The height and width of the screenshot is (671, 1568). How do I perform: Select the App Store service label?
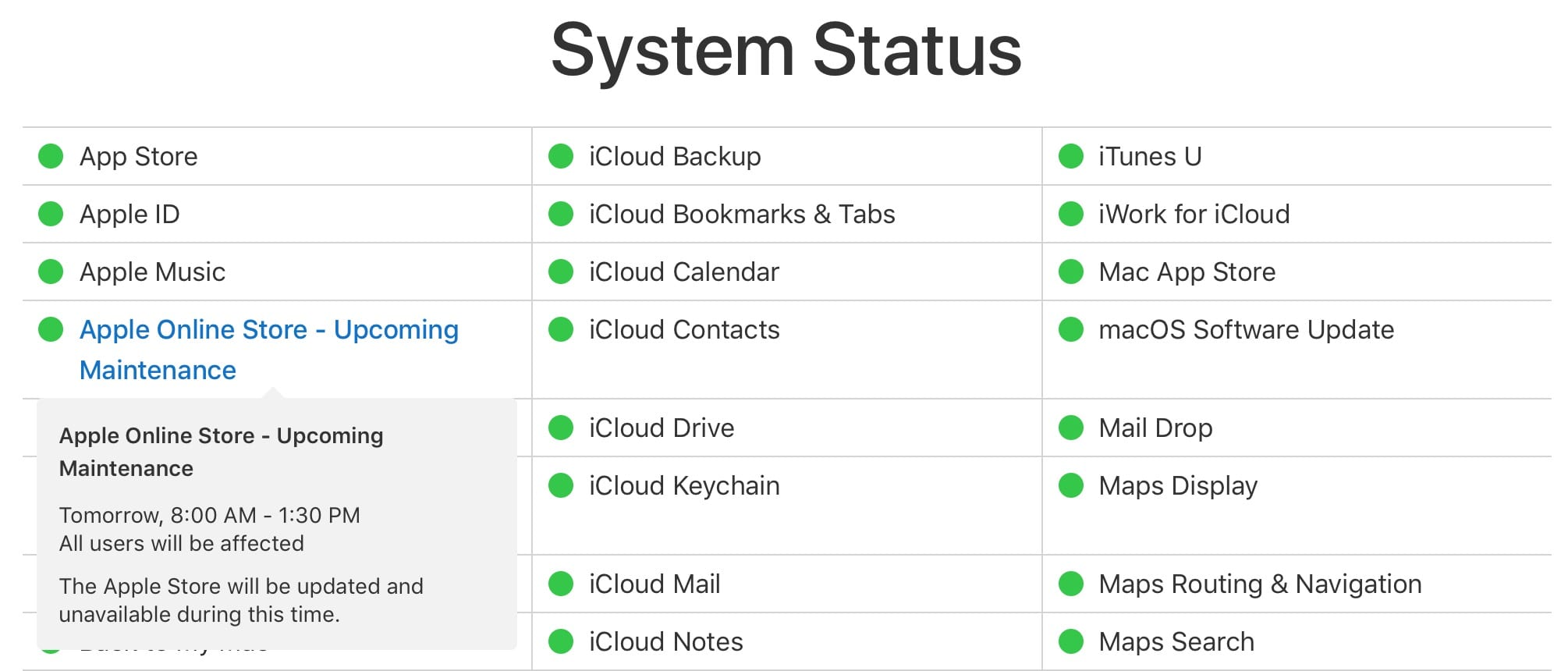pos(139,157)
